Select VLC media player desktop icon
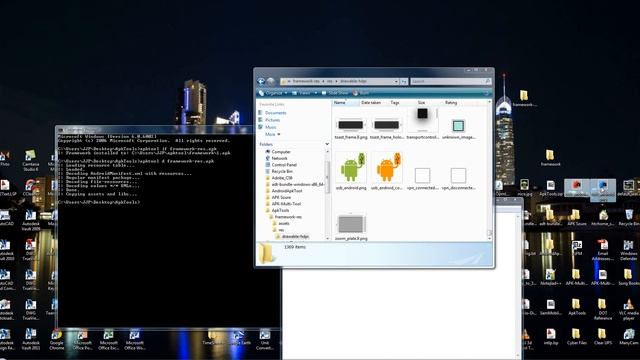Screen dimensions: 640x360 pos(629,309)
